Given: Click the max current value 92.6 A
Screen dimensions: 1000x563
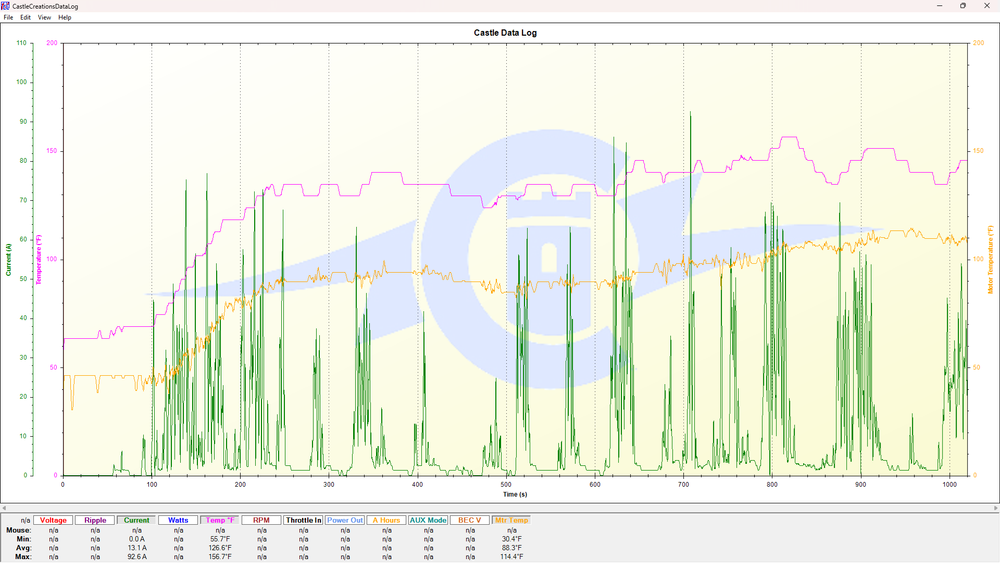Looking at the screenshot, I should pos(136,557).
